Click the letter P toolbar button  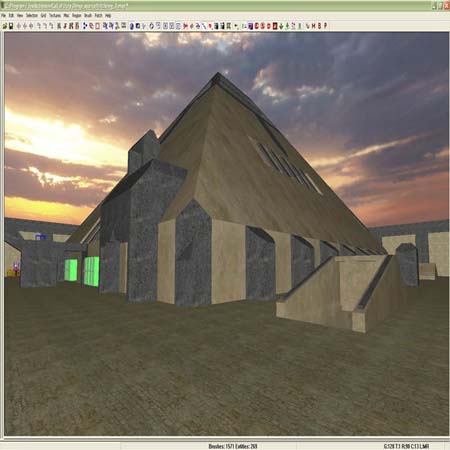[326, 26]
